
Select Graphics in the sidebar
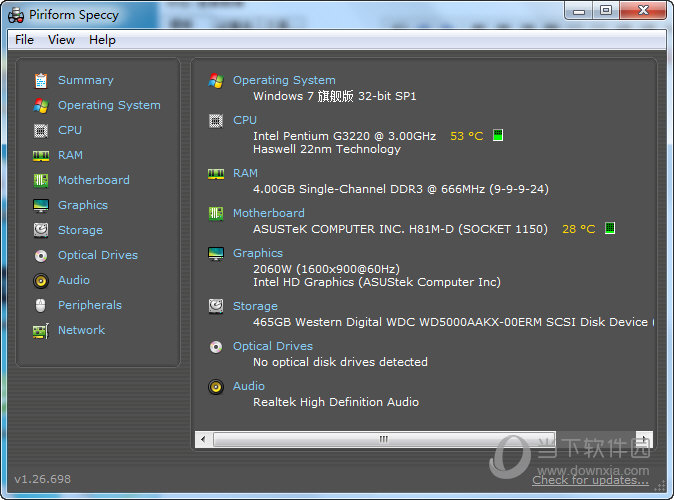click(83, 206)
